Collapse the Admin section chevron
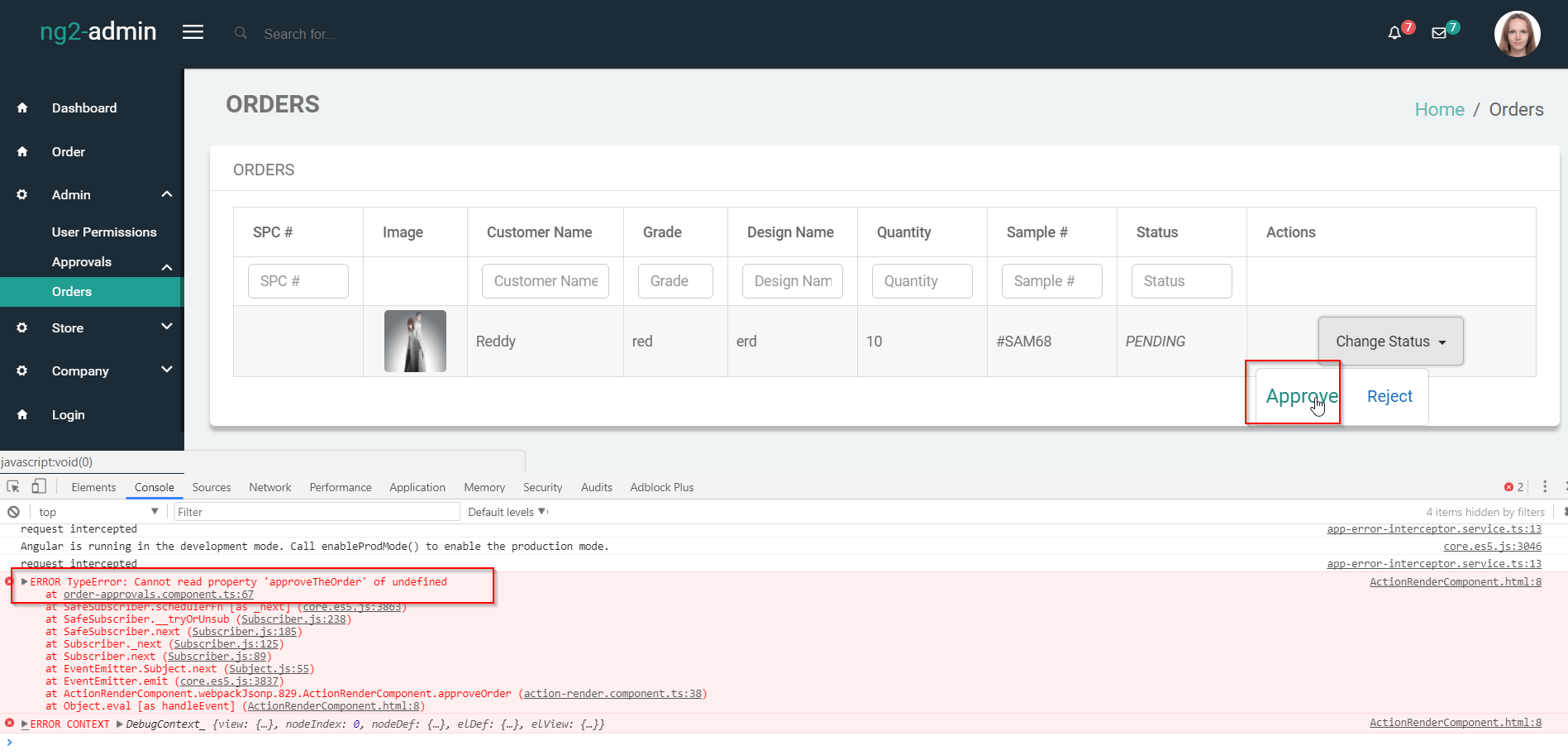 point(166,194)
